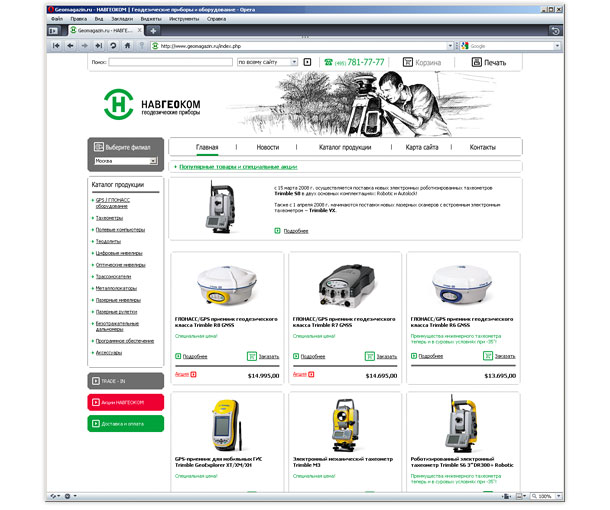This screenshot has width=610, height=510.
Task: Click the Печать print button
Action: point(489,62)
